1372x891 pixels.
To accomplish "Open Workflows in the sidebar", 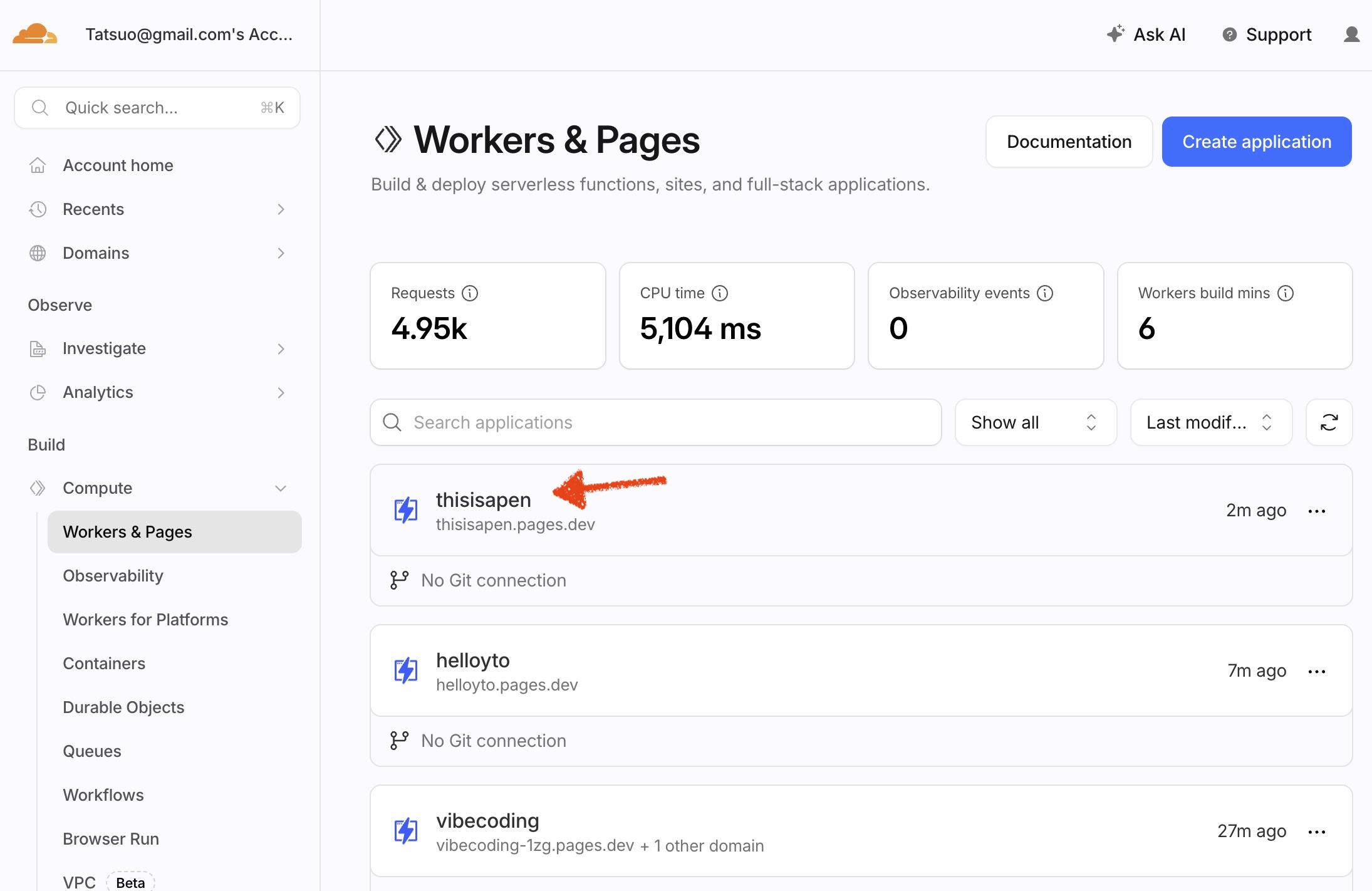I will tap(103, 795).
